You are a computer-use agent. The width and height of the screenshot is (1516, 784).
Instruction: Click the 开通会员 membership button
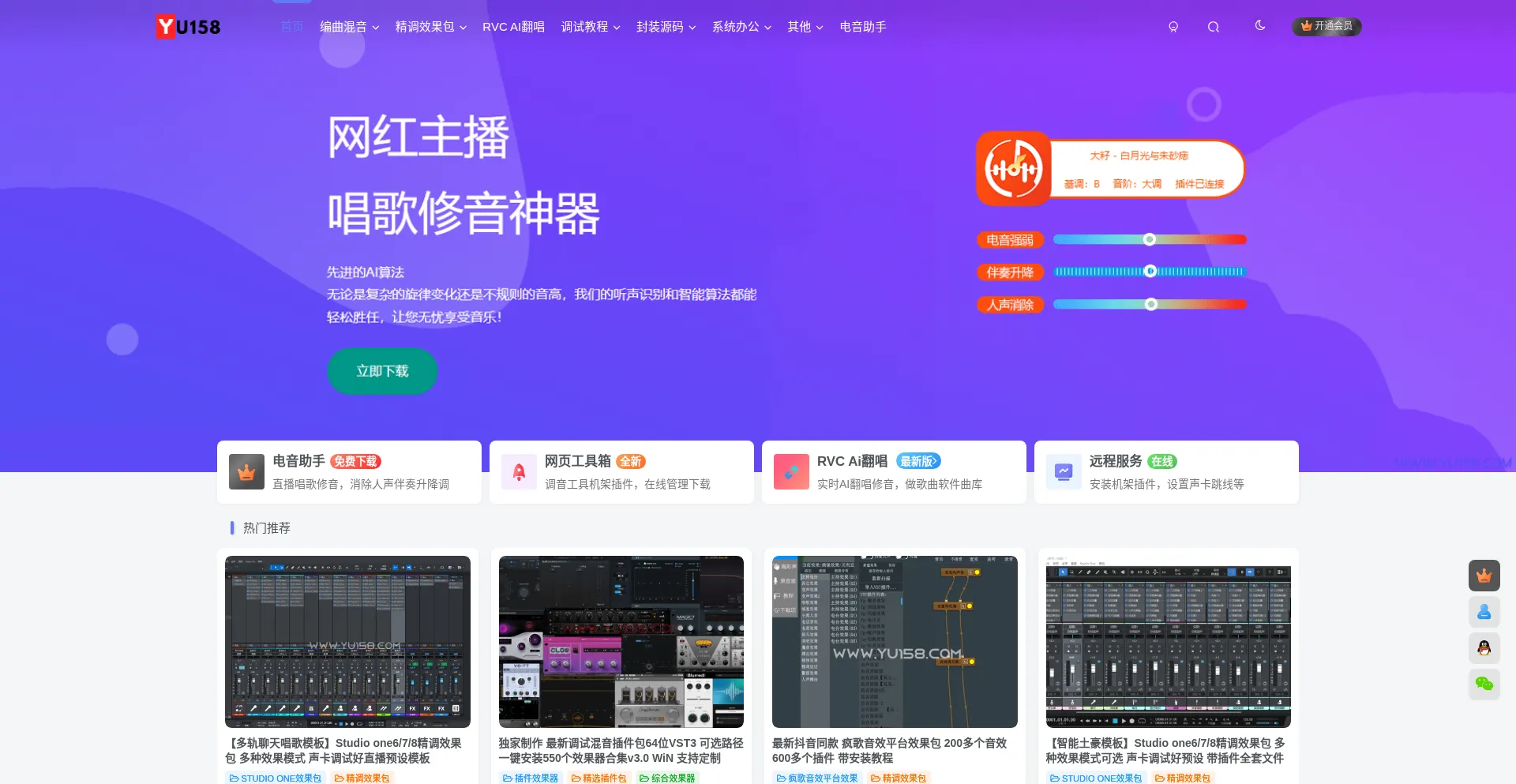(1326, 26)
